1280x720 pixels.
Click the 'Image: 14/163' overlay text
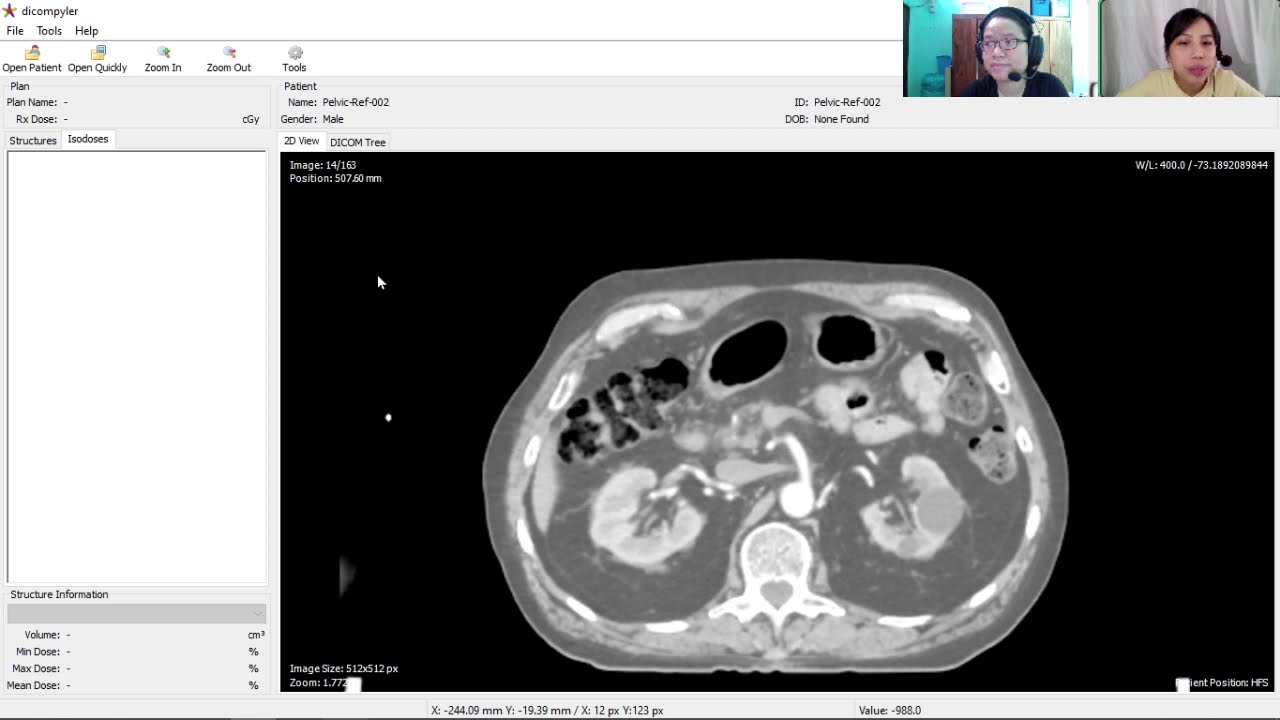click(323, 165)
